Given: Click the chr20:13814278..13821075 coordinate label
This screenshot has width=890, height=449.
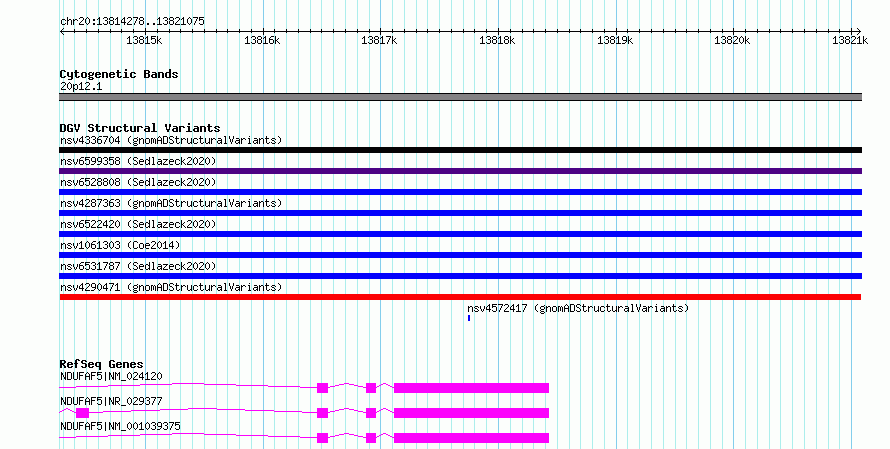Looking at the screenshot, I should [132, 22].
